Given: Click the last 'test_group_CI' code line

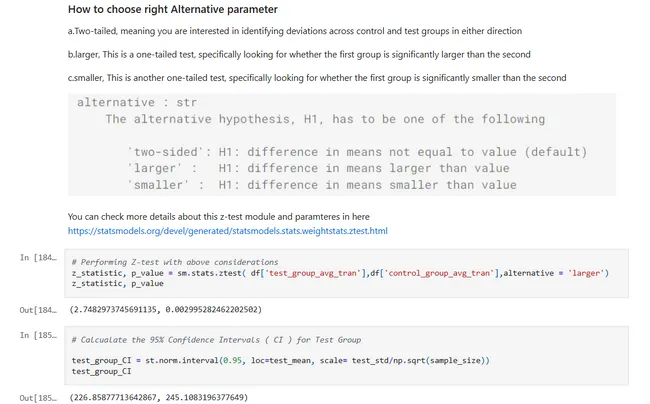Looking at the screenshot, I should click(x=102, y=370).
